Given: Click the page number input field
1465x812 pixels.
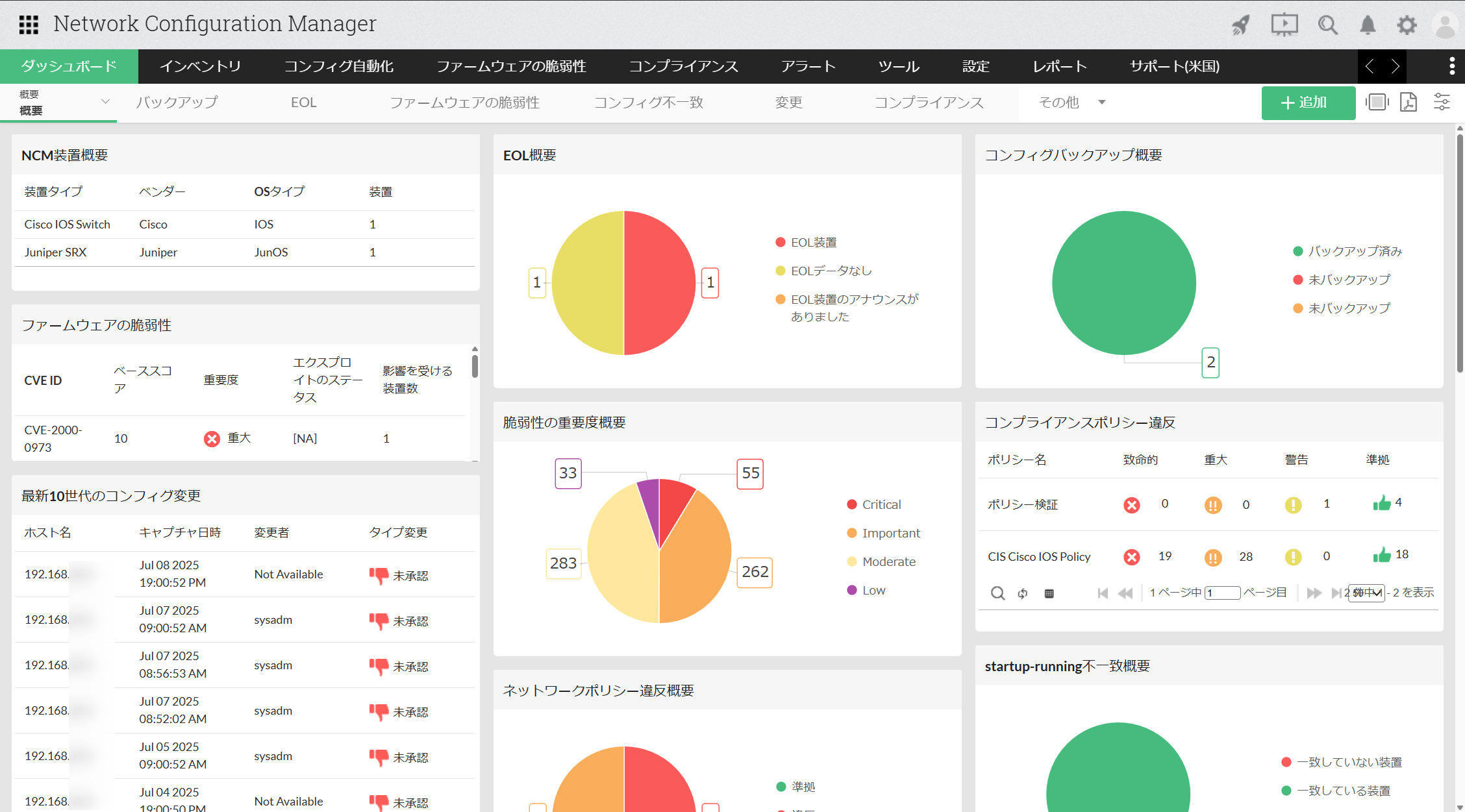Looking at the screenshot, I should (x=1222, y=593).
